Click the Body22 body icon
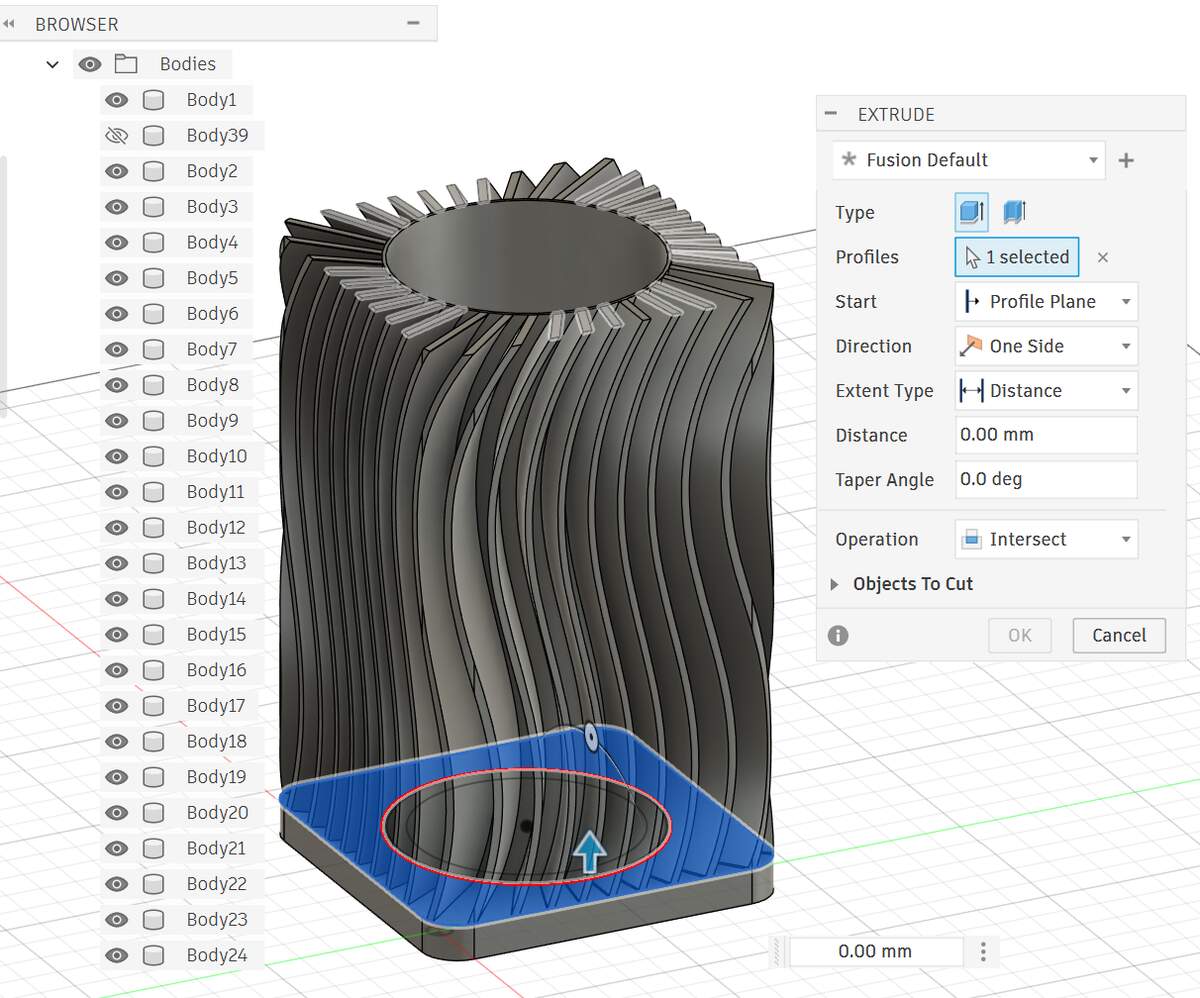 153,883
